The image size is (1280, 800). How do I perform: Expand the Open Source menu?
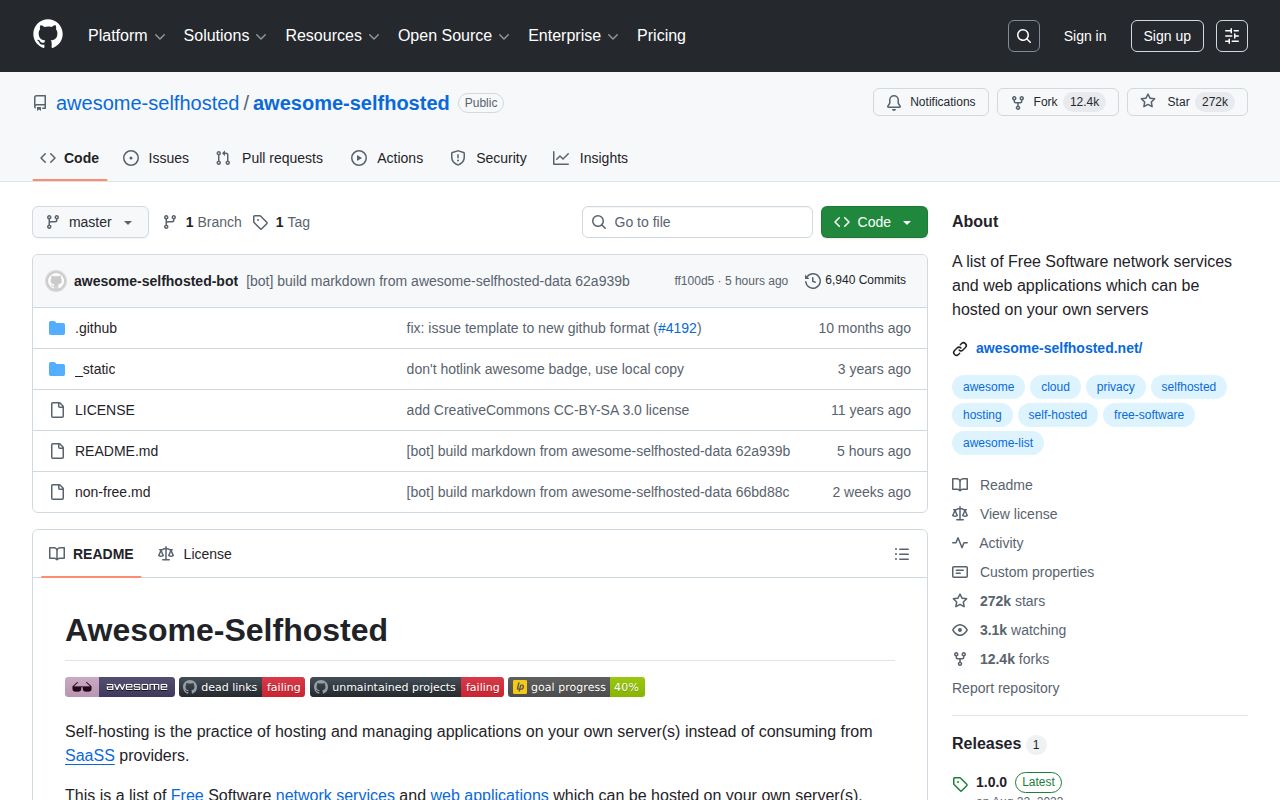(x=452, y=35)
